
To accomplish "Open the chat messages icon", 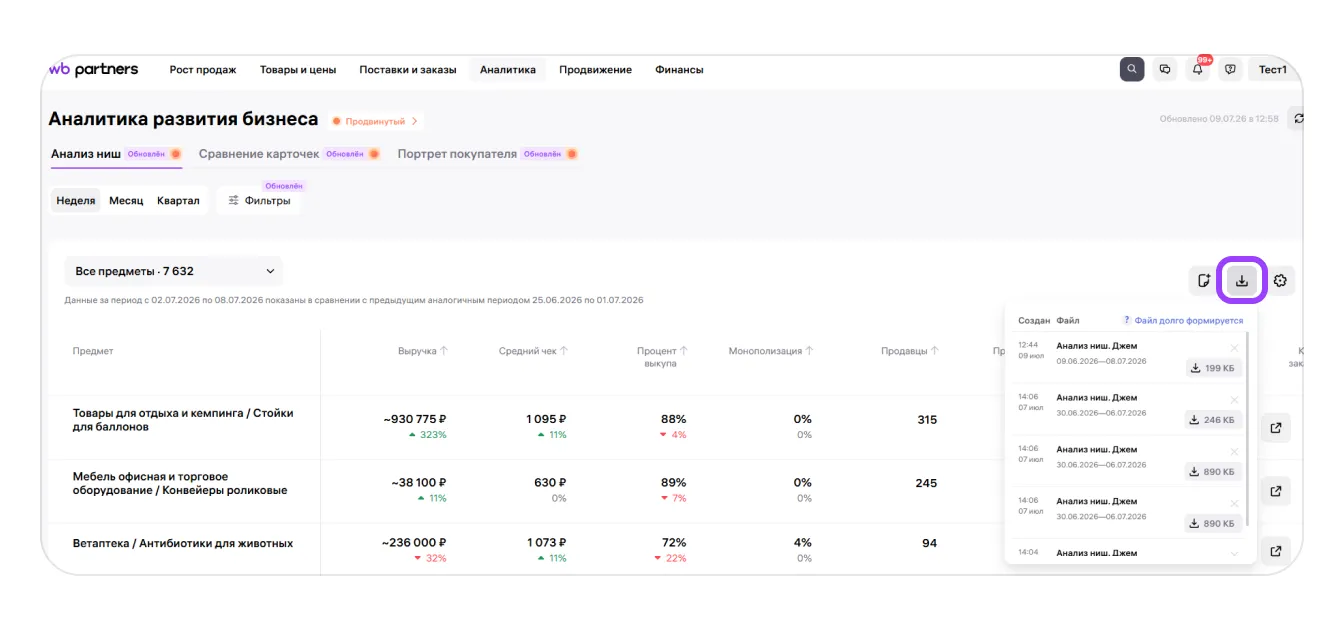I will [x=1165, y=70].
